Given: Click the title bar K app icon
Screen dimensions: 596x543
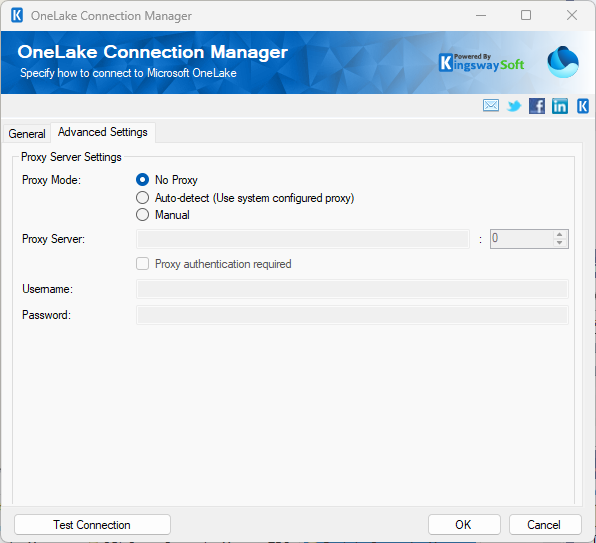Looking at the screenshot, I should click(x=17, y=16).
